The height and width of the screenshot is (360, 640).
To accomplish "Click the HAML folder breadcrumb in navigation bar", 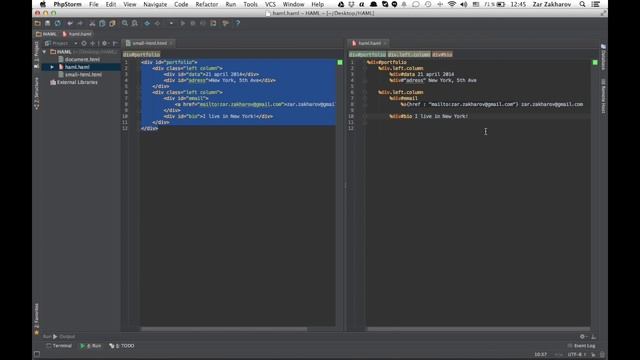I will [46, 34].
